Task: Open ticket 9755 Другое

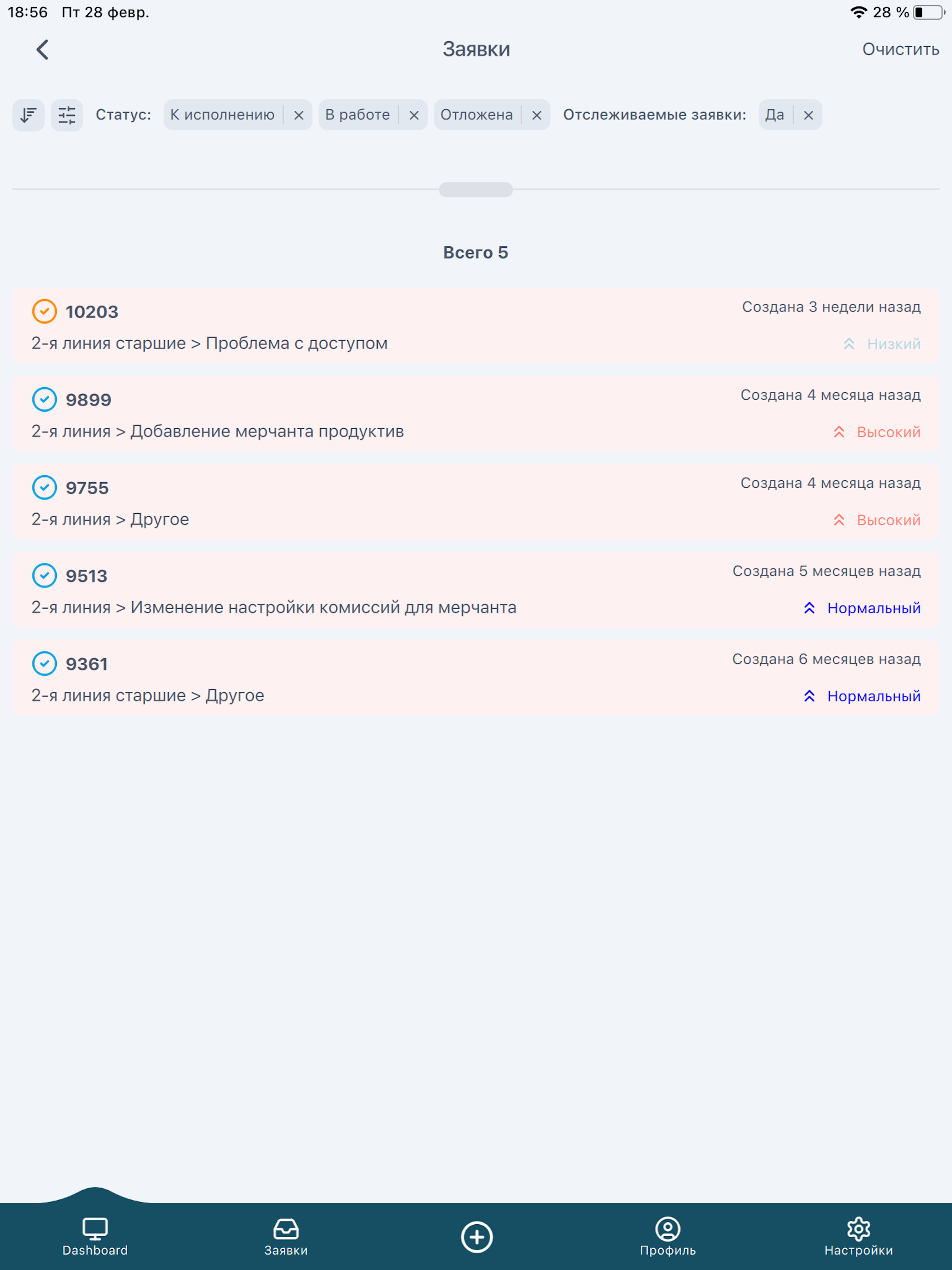Action: coord(476,503)
